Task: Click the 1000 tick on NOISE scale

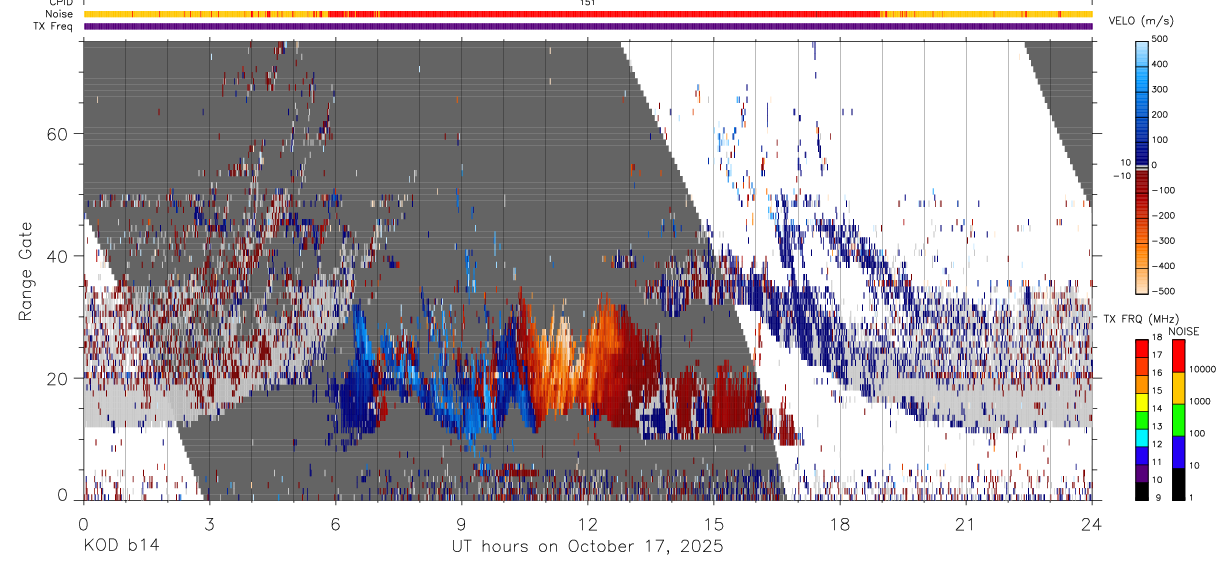Action: (1201, 402)
